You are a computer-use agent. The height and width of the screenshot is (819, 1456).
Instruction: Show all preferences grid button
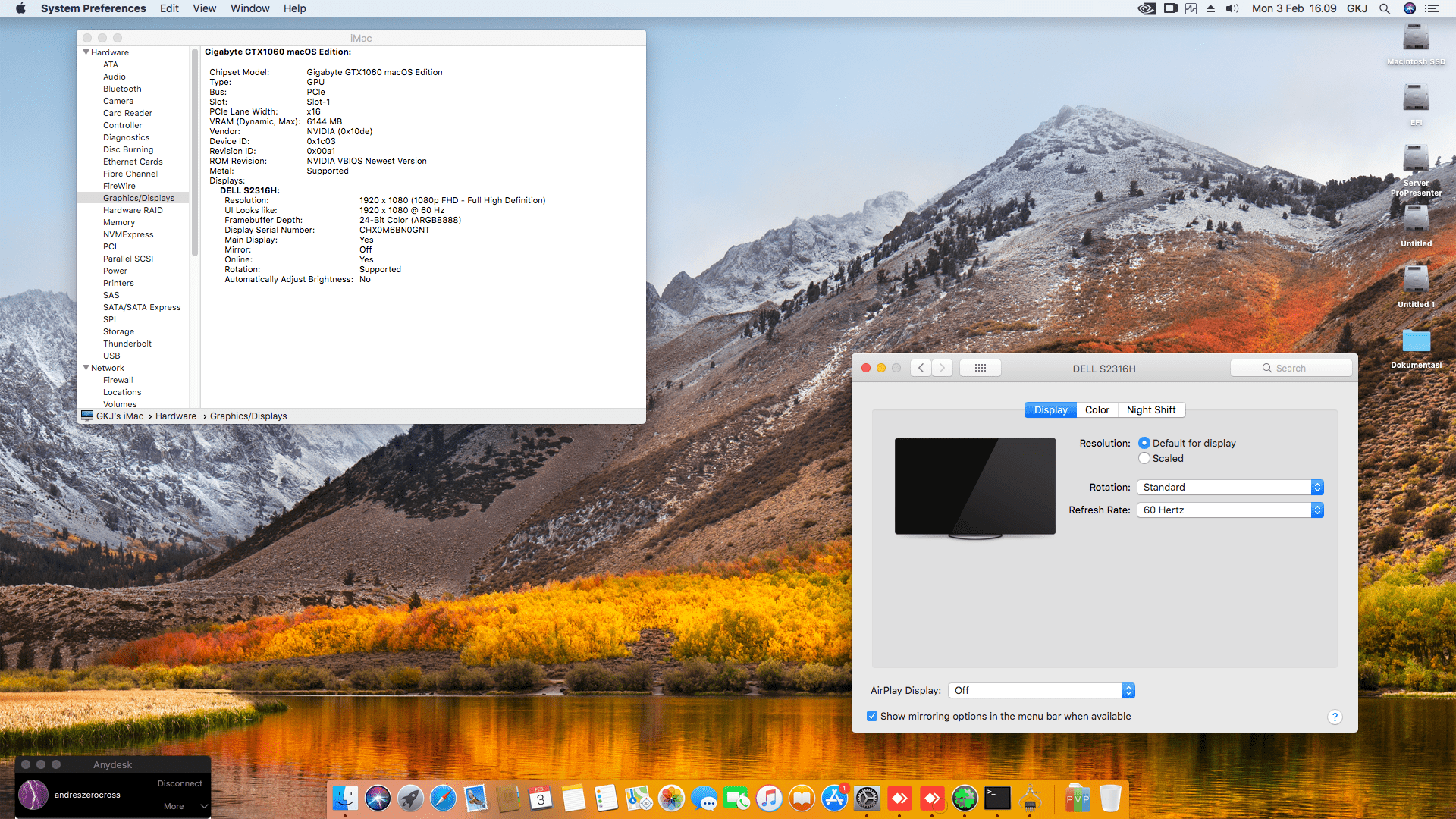(x=981, y=368)
